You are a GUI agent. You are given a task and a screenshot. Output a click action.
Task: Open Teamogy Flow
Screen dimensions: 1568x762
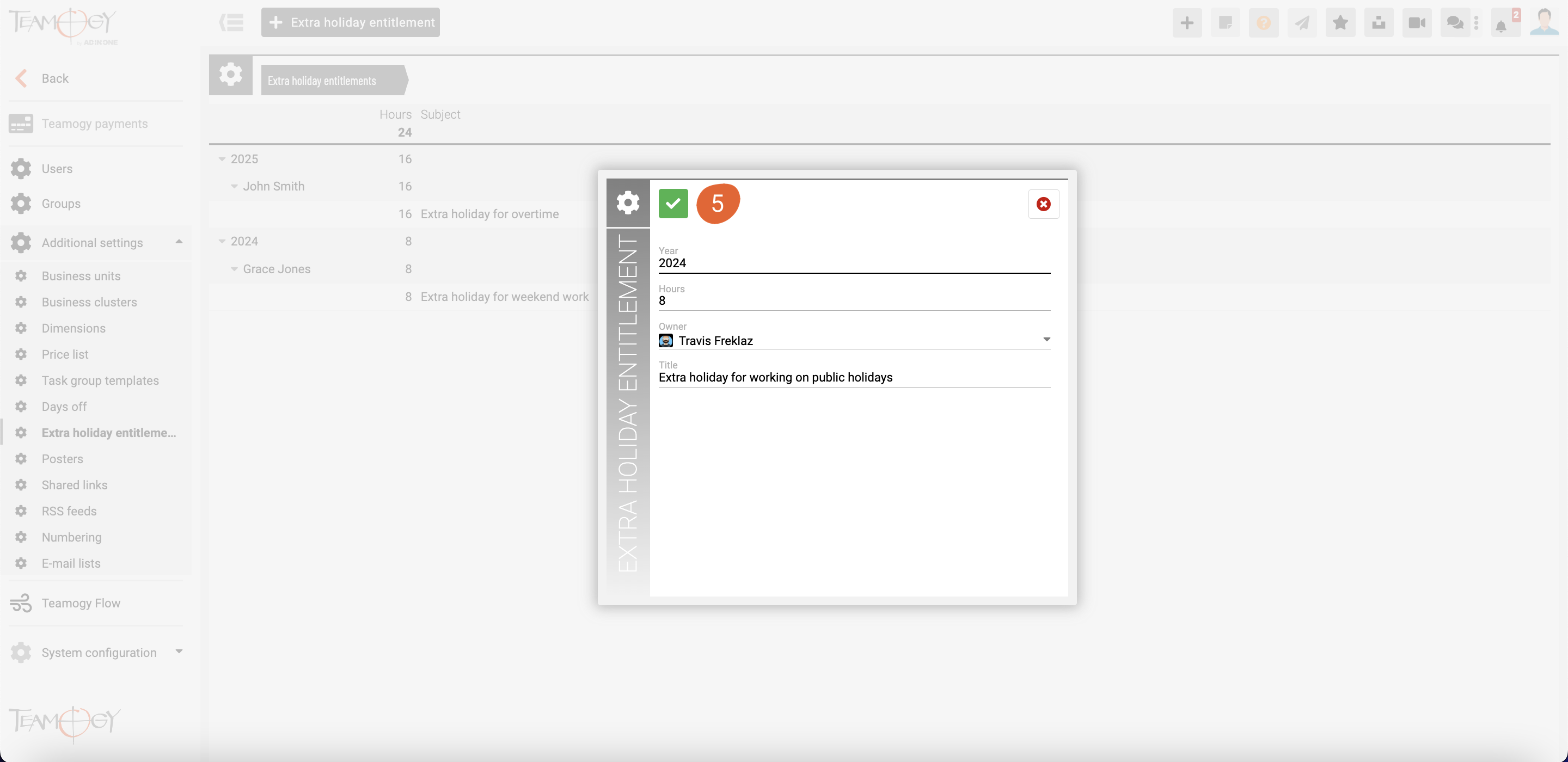pos(81,603)
